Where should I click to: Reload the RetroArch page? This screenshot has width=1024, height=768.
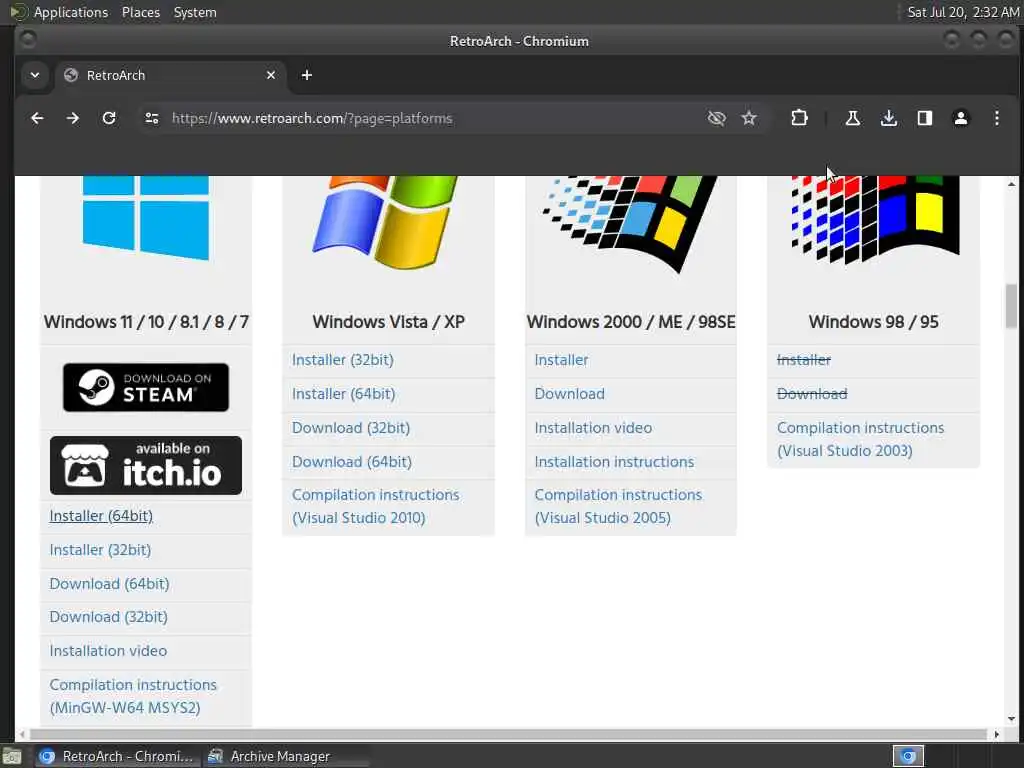[x=109, y=118]
